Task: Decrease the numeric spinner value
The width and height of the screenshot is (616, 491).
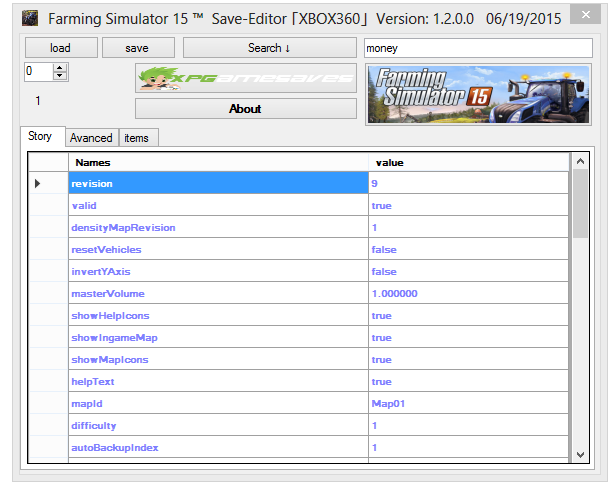Action: pyautogui.click(x=60, y=75)
